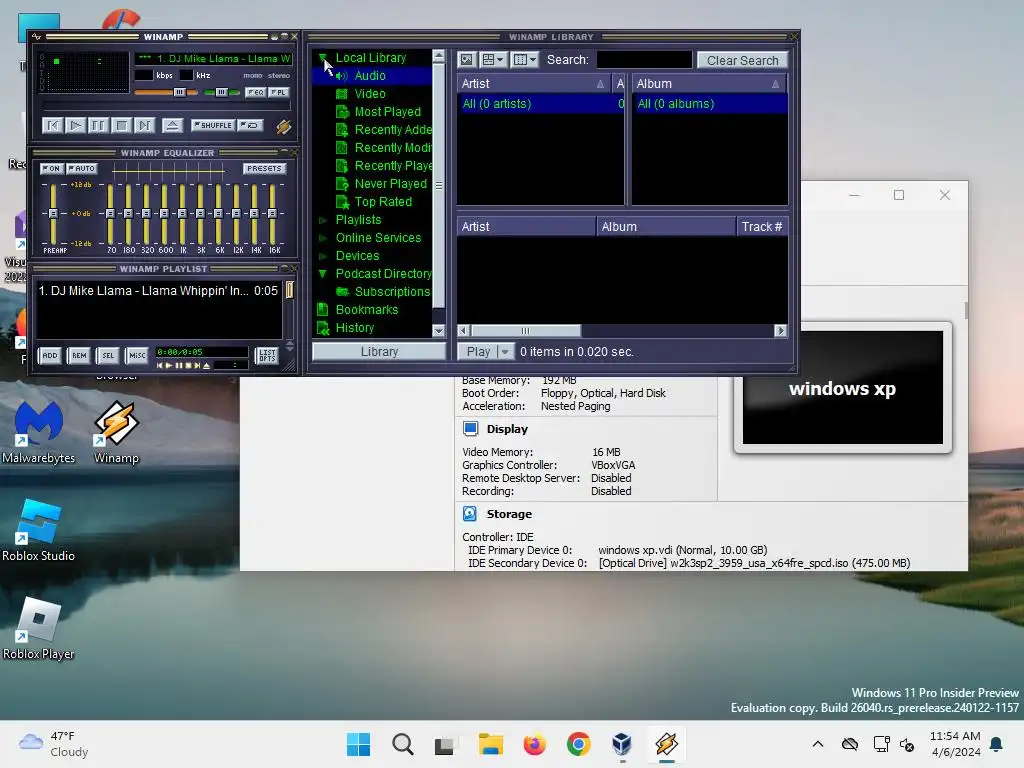Viewport: 1024px width, 768px height.
Task: Open file with the Winamp Eject button
Action: click(x=172, y=125)
